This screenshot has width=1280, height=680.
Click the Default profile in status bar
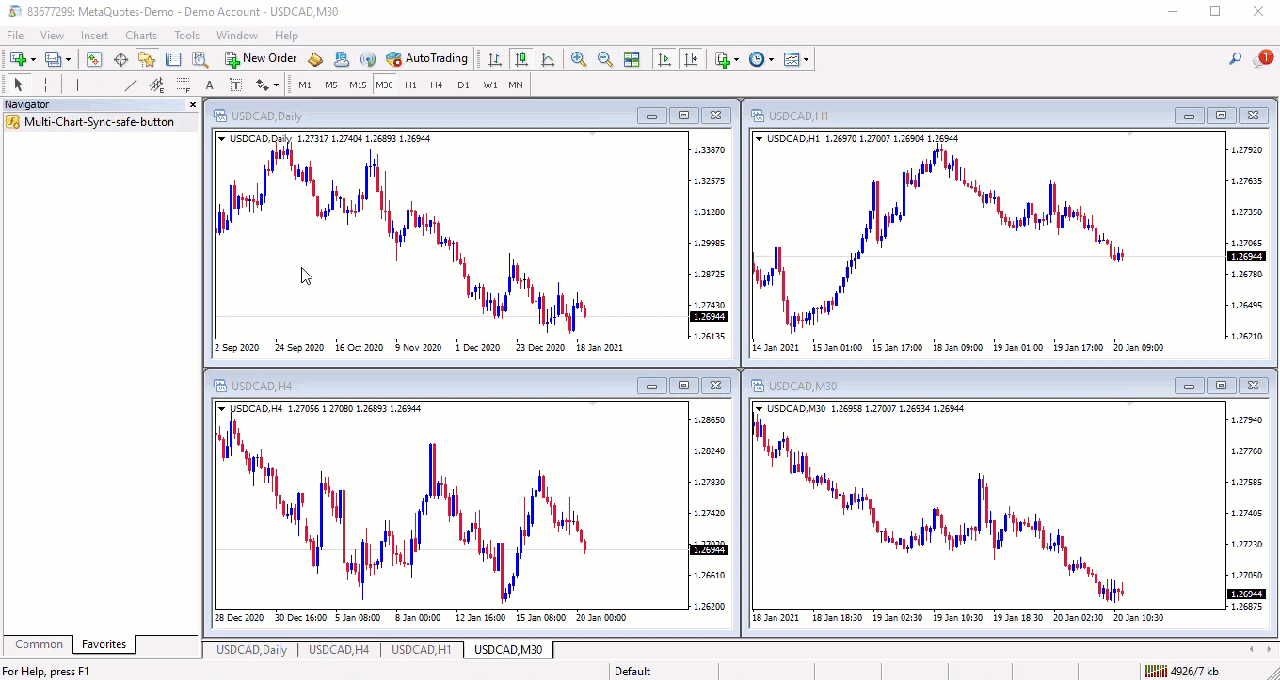click(633, 671)
